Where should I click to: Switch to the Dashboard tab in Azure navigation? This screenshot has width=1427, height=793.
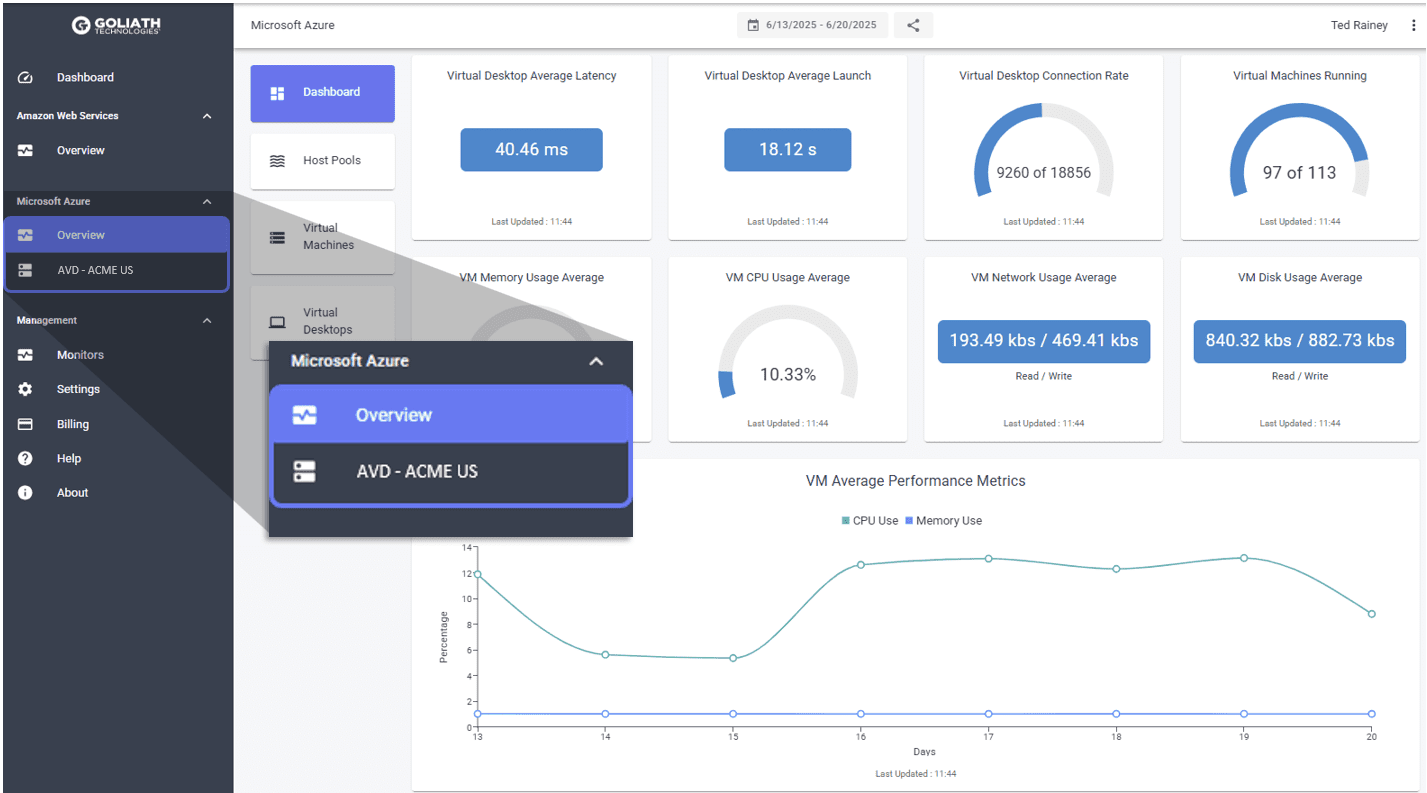322,93
